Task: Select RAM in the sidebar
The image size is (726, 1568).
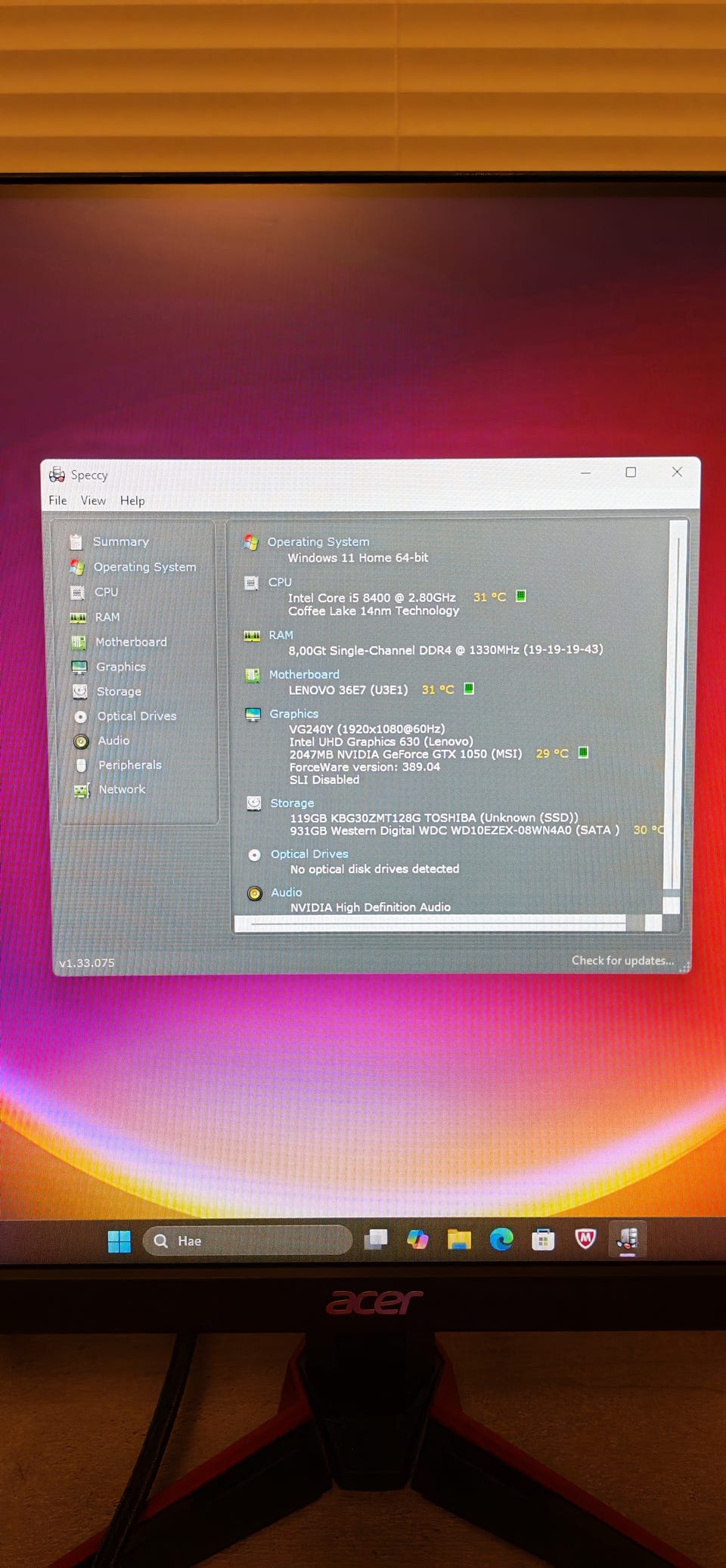Action: 107,617
